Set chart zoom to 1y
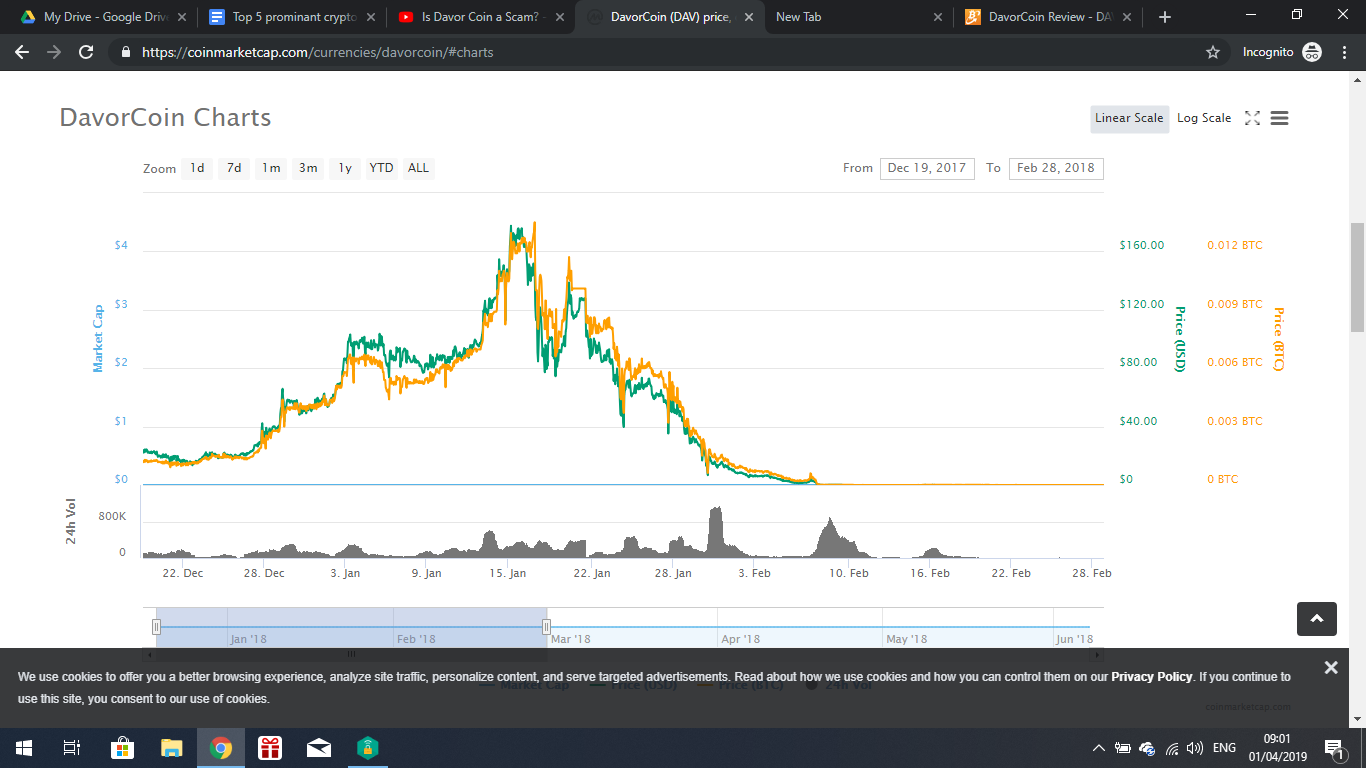Screen dimensions: 1366x768 (345, 168)
